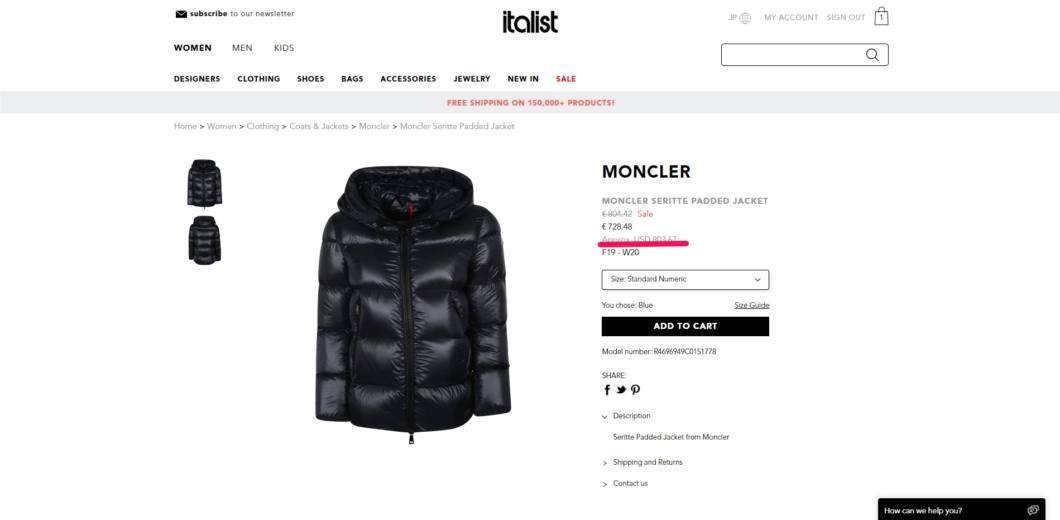The height and width of the screenshot is (520, 1060).
Task: Select the second jacket thumbnail
Action: pyautogui.click(x=204, y=240)
